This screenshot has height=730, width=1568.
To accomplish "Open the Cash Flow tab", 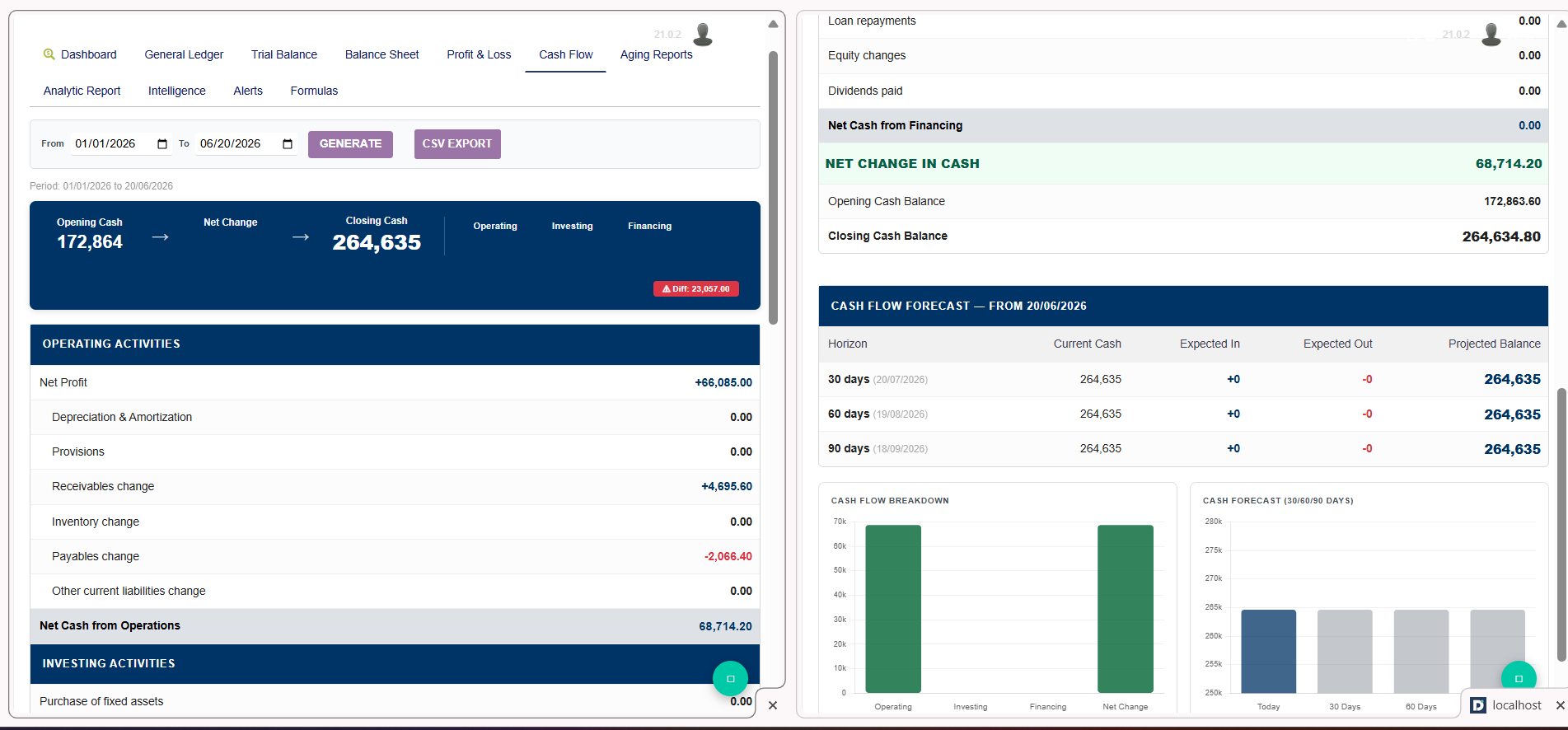I will [566, 54].
